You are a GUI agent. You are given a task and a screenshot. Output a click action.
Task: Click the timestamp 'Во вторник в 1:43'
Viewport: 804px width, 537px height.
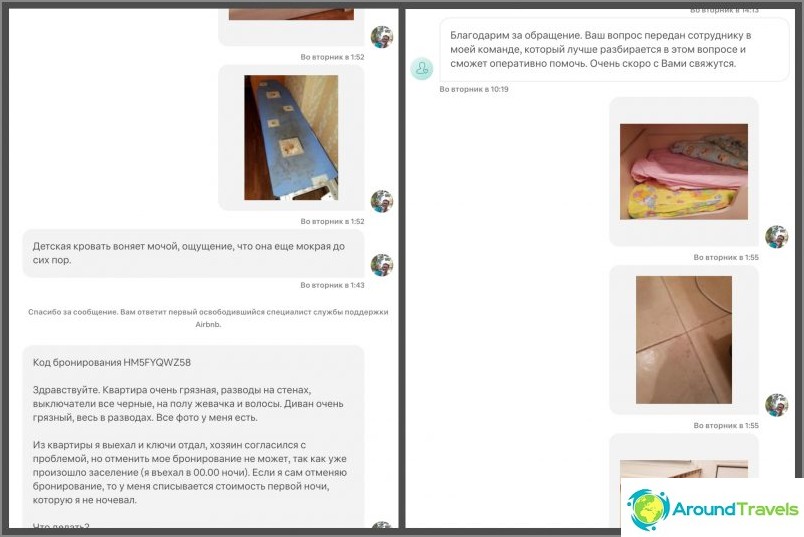tap(332, 285)
